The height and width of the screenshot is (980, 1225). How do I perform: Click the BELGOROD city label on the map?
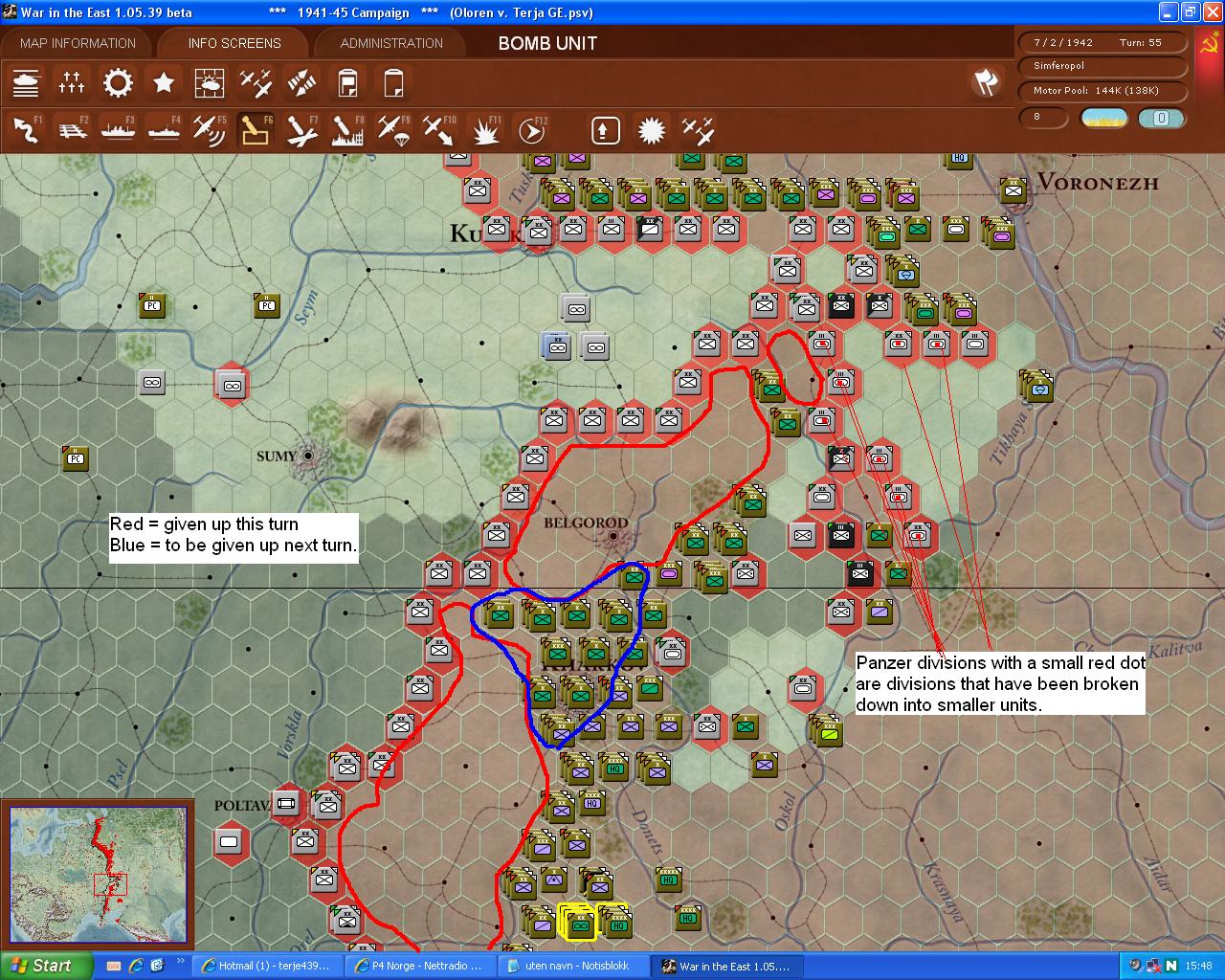(586, 523)
